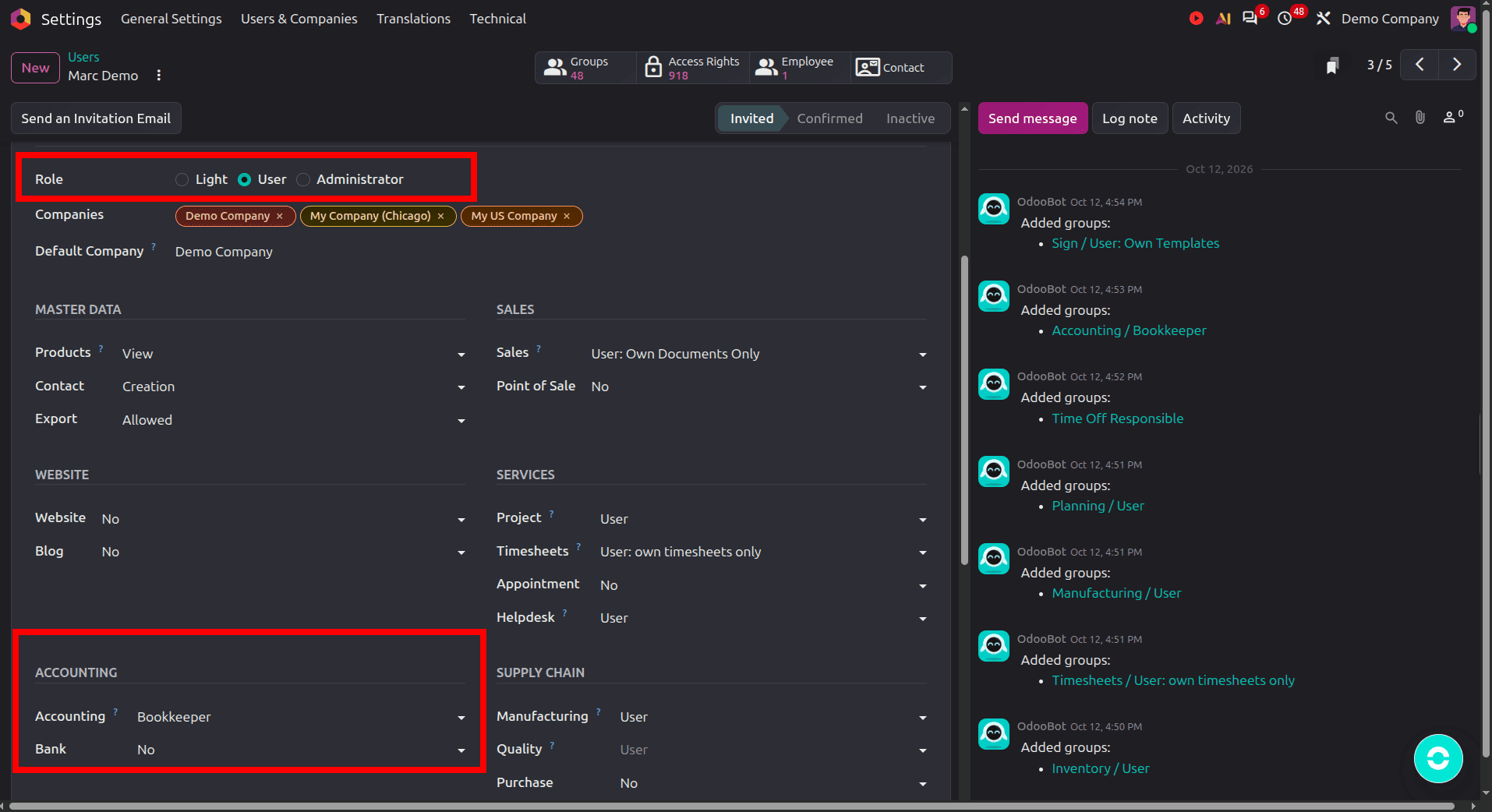Screen dimensions: 1492x812
Task: Open the General Settings menu
Action: tap(171, 19)
